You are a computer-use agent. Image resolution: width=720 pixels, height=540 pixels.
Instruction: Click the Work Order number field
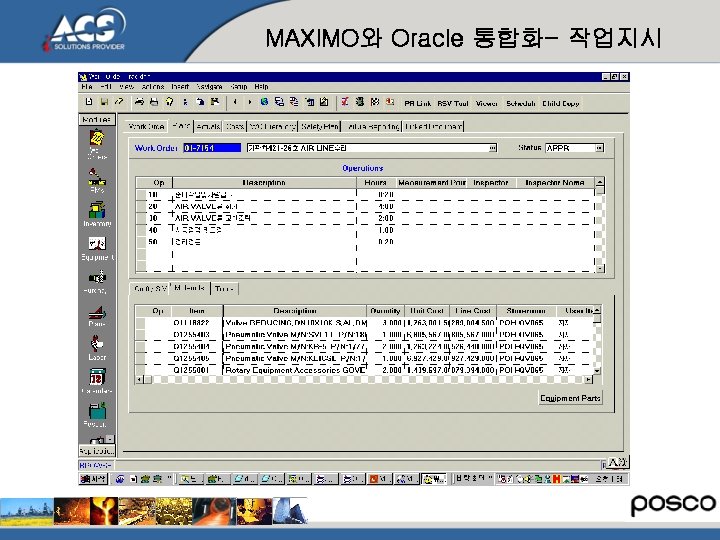(x=212, y=148)
